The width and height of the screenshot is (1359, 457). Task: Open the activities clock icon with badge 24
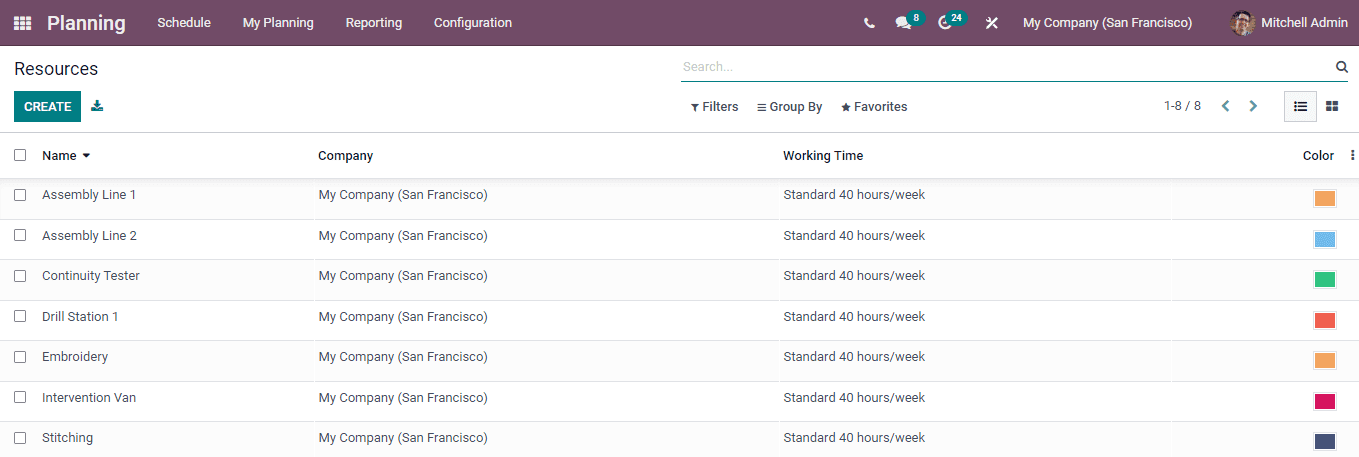click(945, 23)
